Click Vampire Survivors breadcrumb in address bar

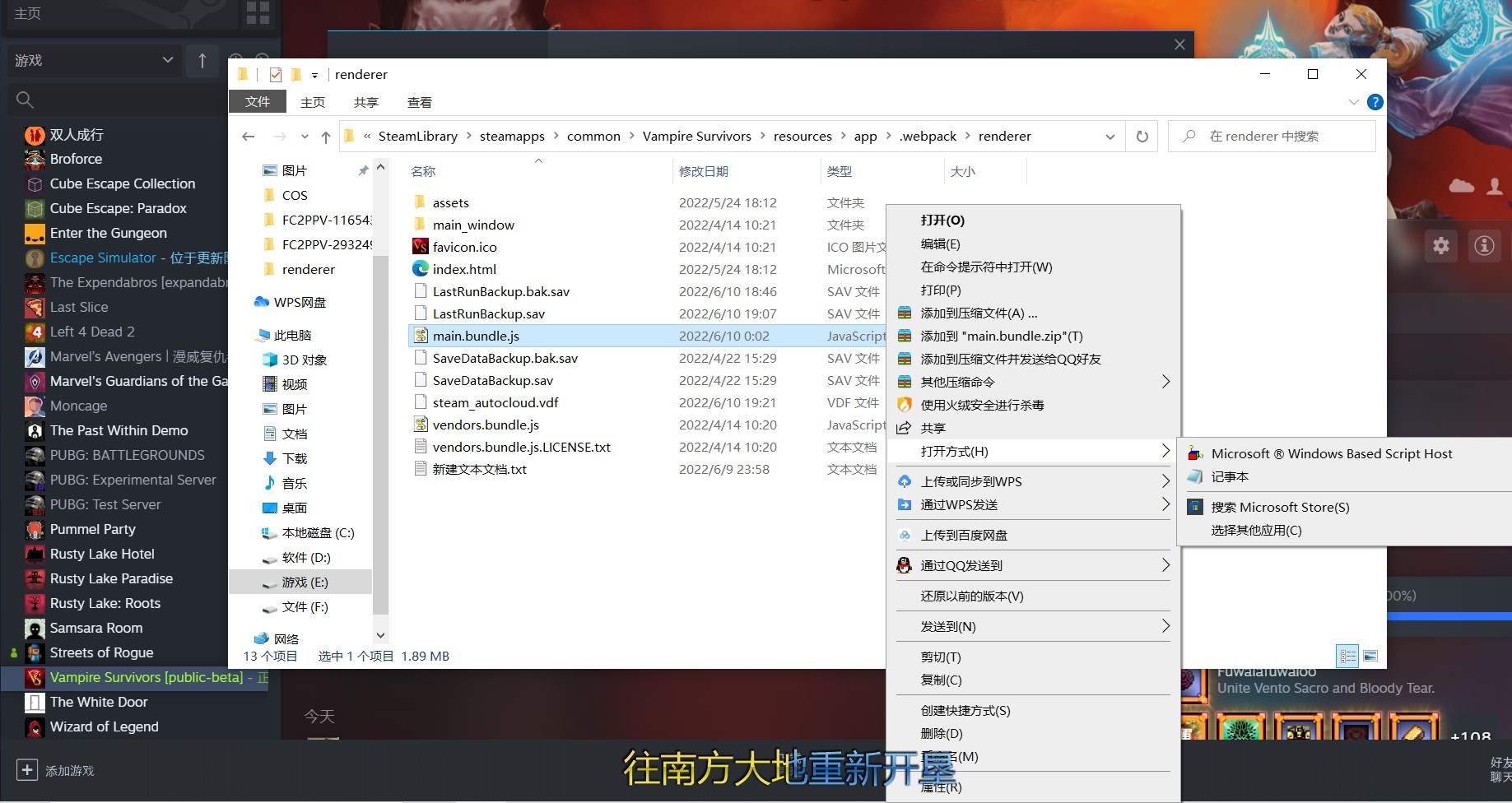click(696, 137)
